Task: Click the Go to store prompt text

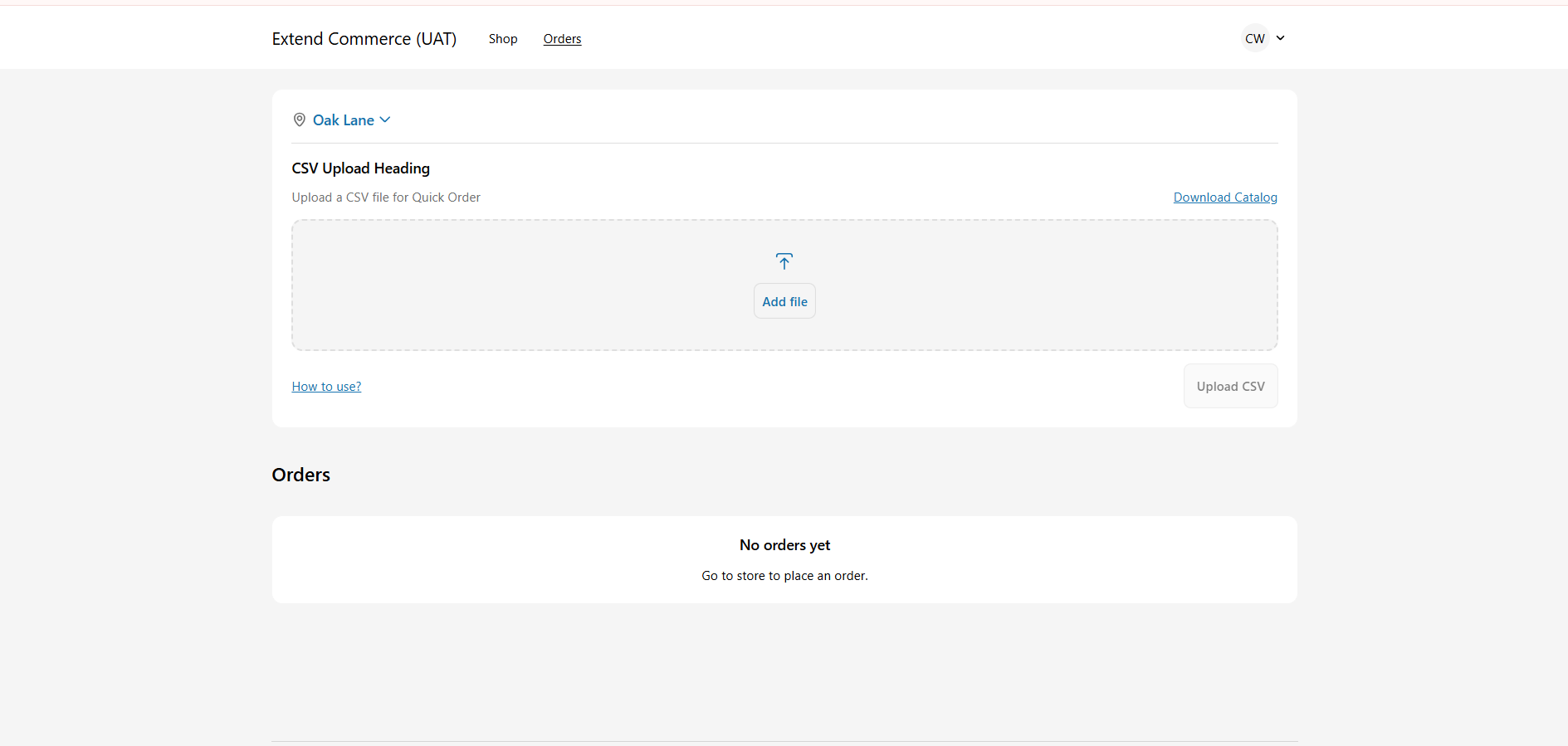Action: [x=784, y=576]
